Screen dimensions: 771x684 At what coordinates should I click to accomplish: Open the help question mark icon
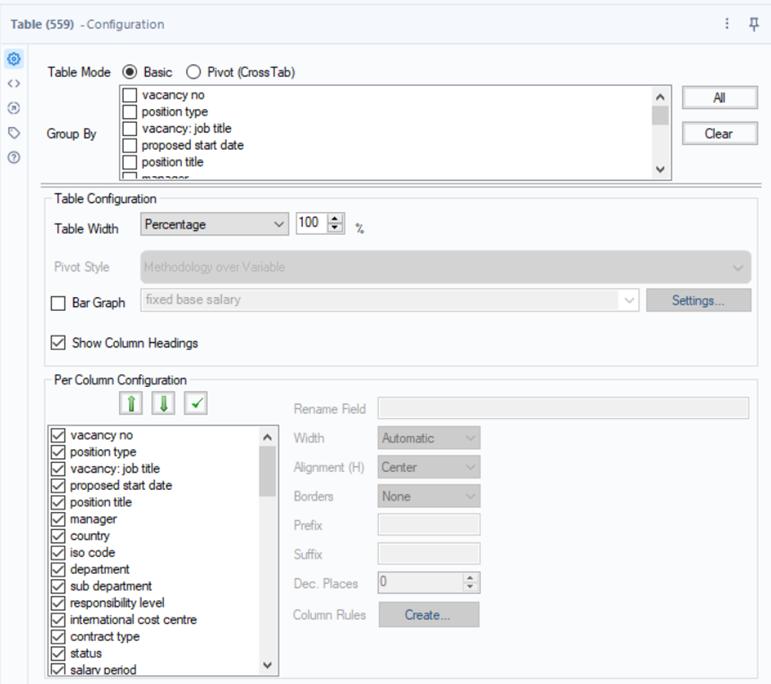pos(14,157)
